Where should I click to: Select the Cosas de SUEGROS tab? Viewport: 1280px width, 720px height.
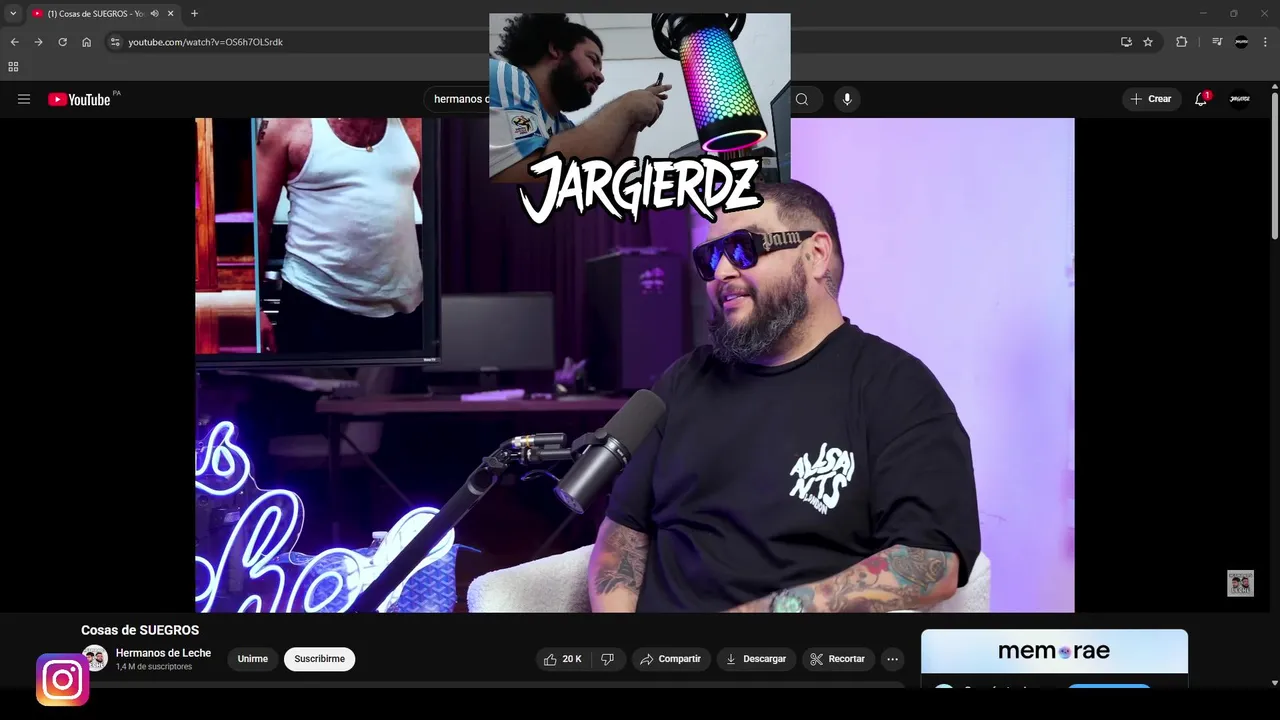pos(96,13)
